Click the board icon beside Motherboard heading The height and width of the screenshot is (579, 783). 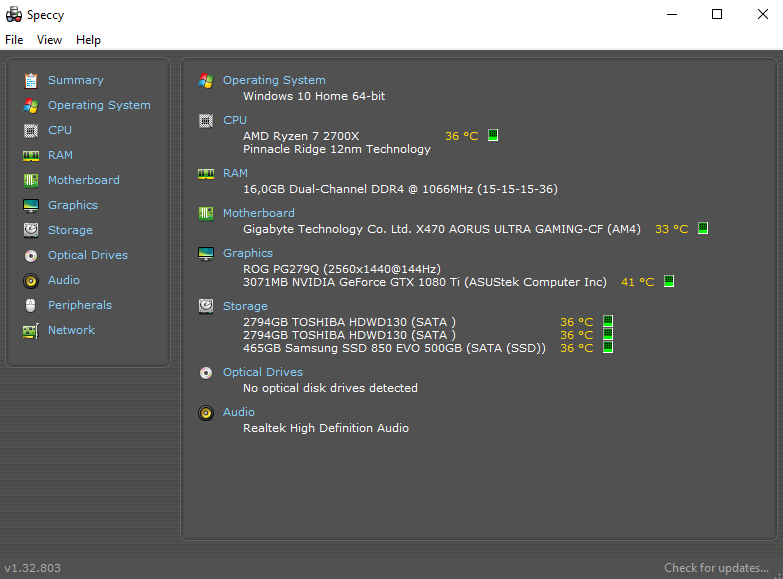click(206, 213)
